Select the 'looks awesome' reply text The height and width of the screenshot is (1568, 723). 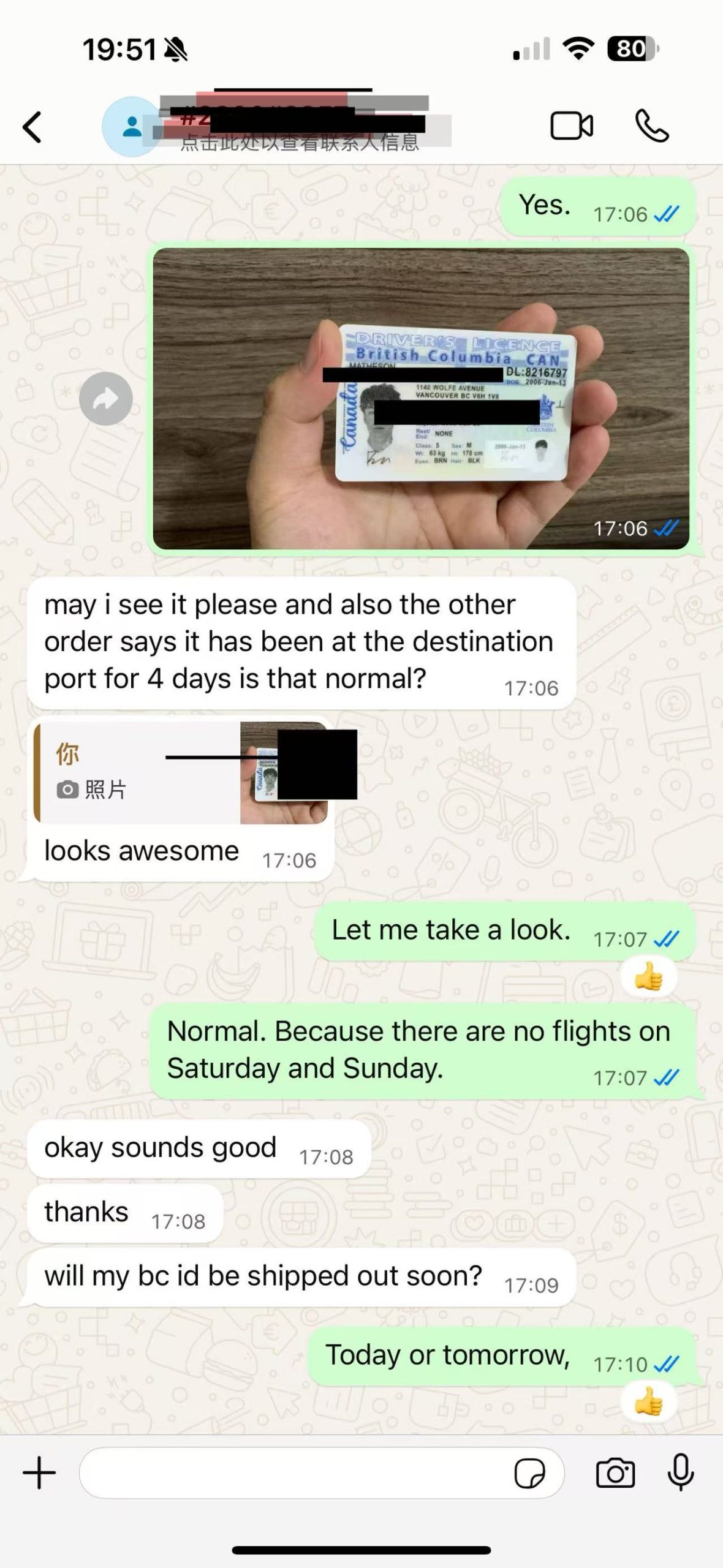[x=142, y=851]
